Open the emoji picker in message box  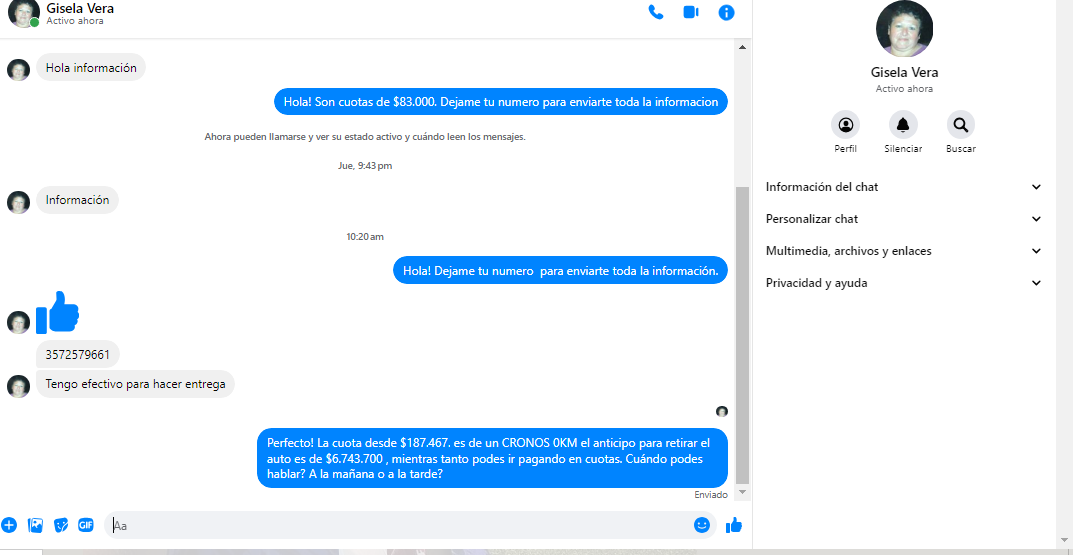702,525
